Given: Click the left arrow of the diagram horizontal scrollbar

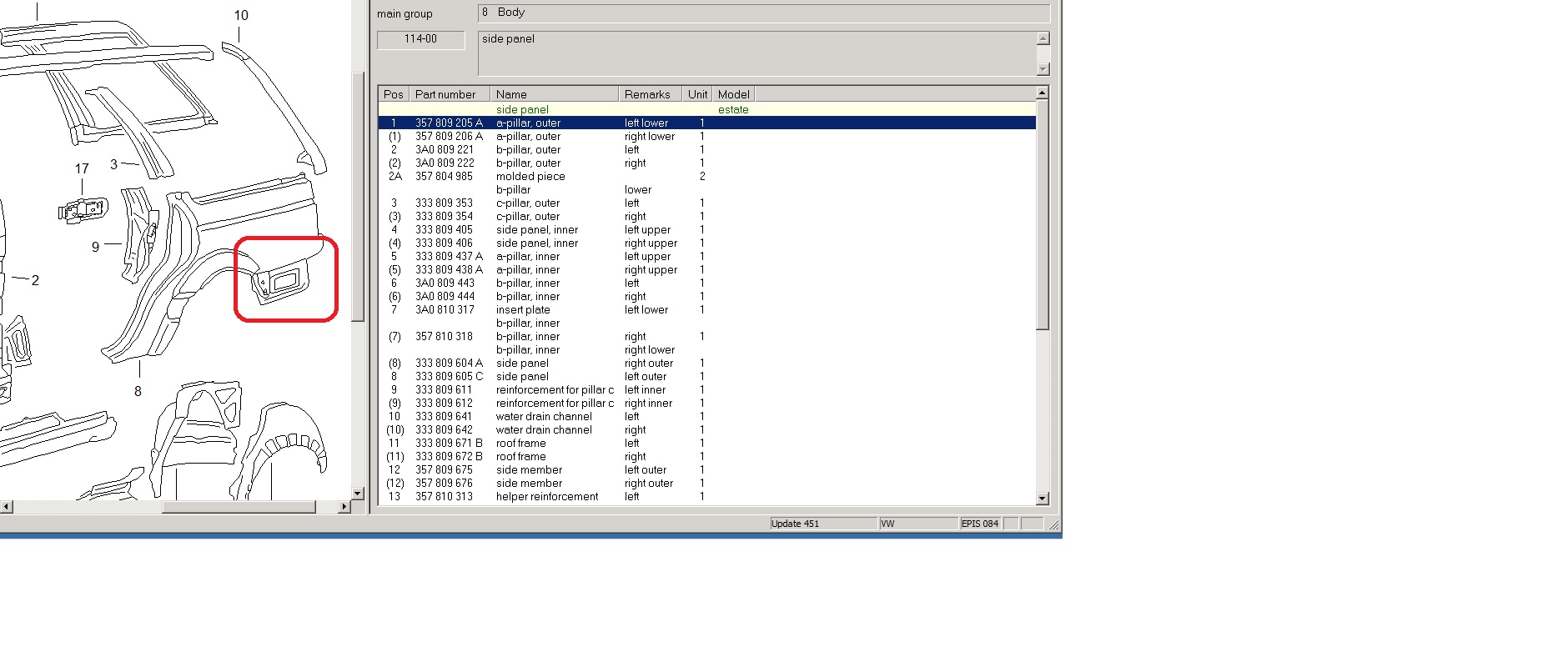Looking at the screenshot, I should point(6,506).
